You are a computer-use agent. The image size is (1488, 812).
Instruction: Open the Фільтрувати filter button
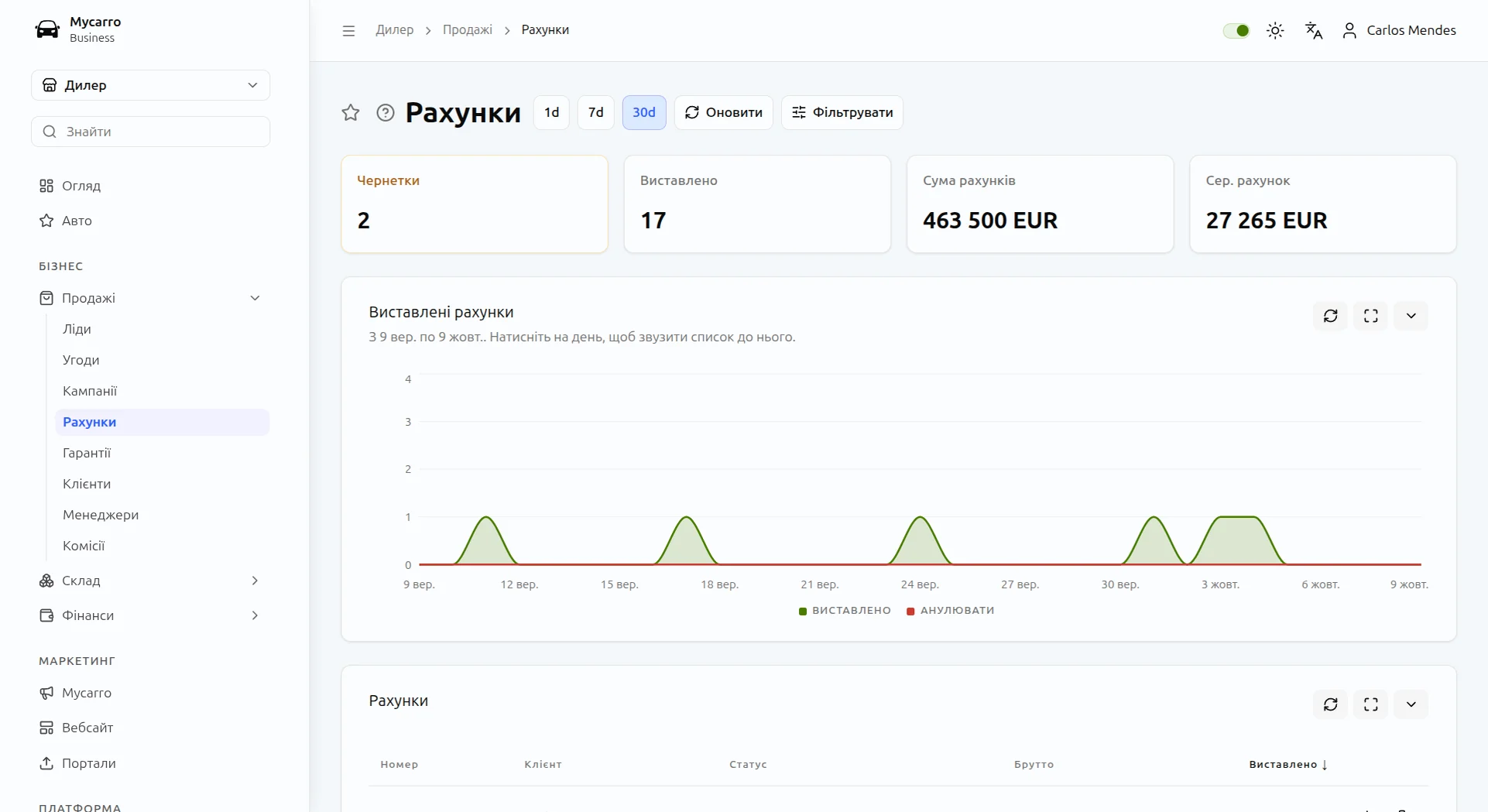point(842,112)
